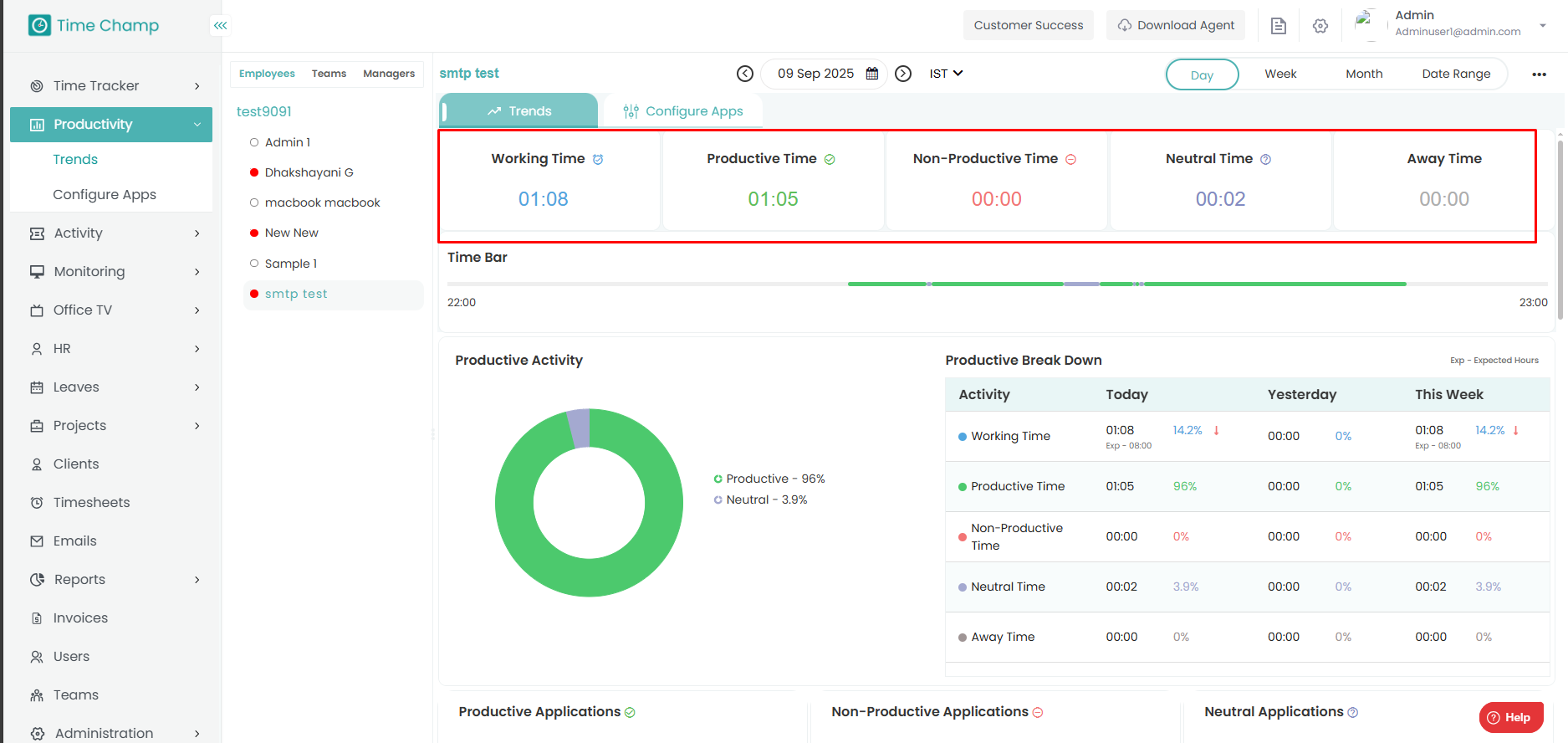Click the green segment on Time Bar
Image resolution: width=1568 pixels, height=743 pixels.
click(1254, 284)
